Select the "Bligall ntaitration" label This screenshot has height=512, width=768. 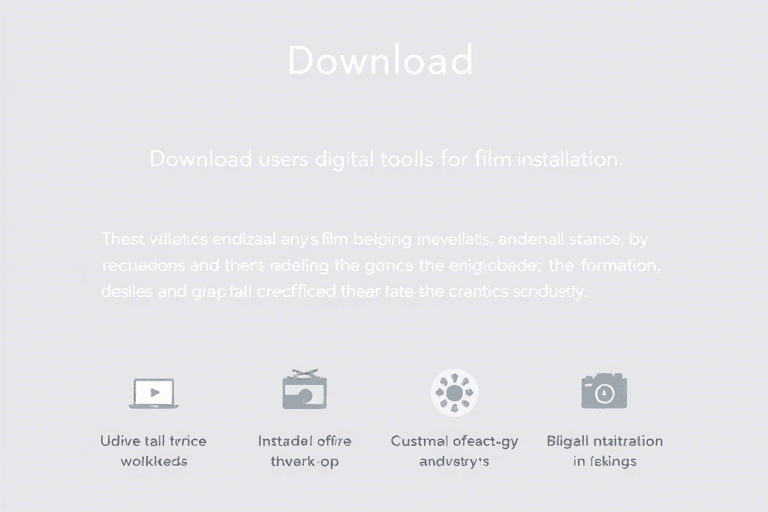coord(604,441)
